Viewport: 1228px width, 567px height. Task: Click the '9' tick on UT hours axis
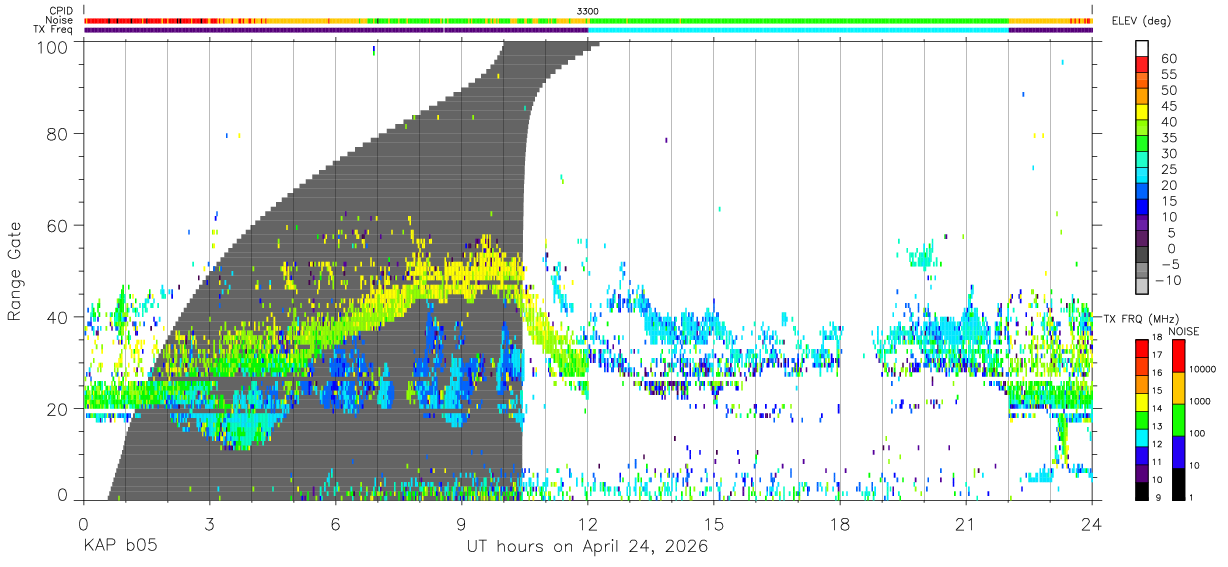point(461,524)
